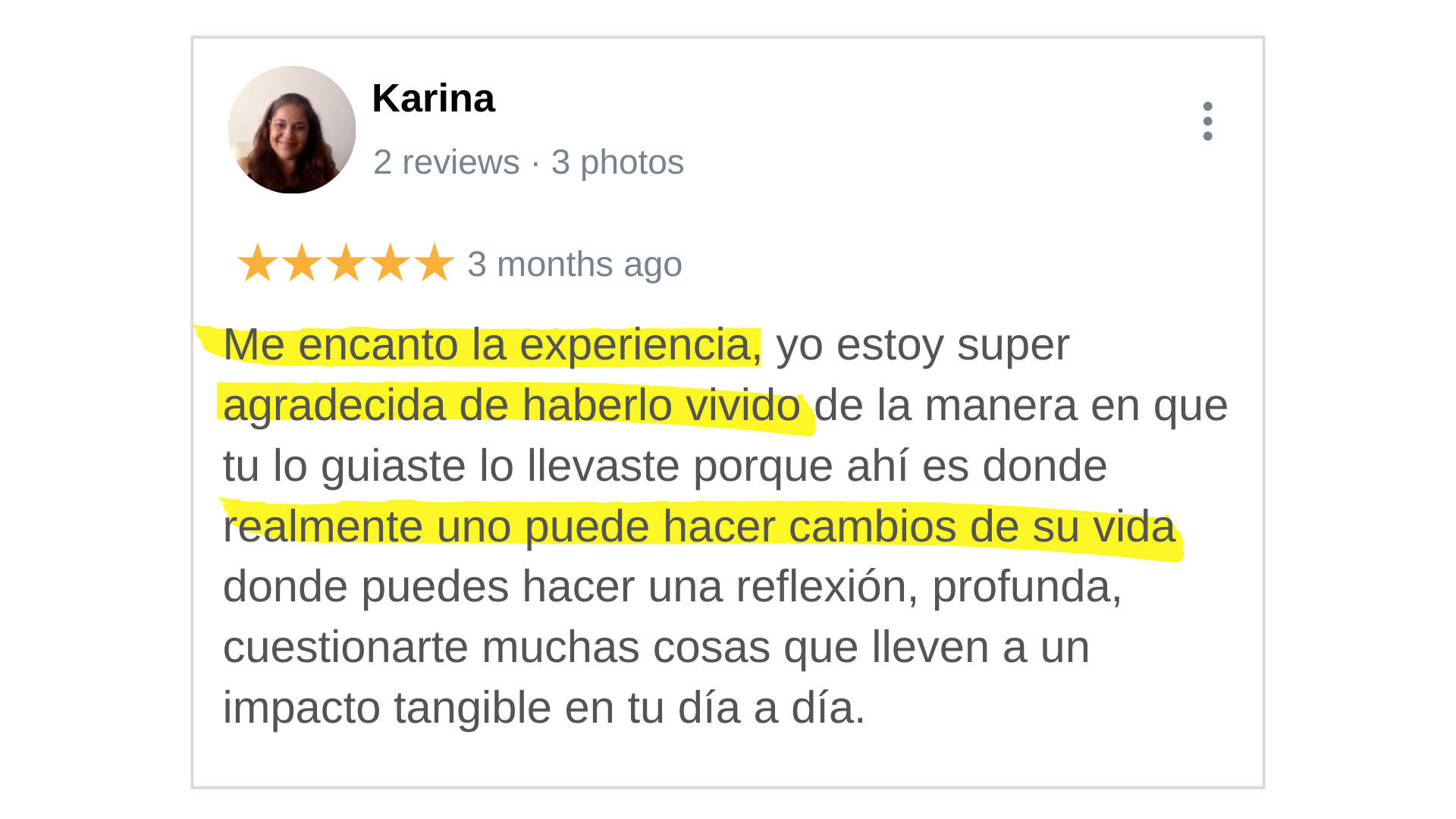Click the words 'yo estoy super'
This screenshot has width=1456, height=819.
coord(923,346)
